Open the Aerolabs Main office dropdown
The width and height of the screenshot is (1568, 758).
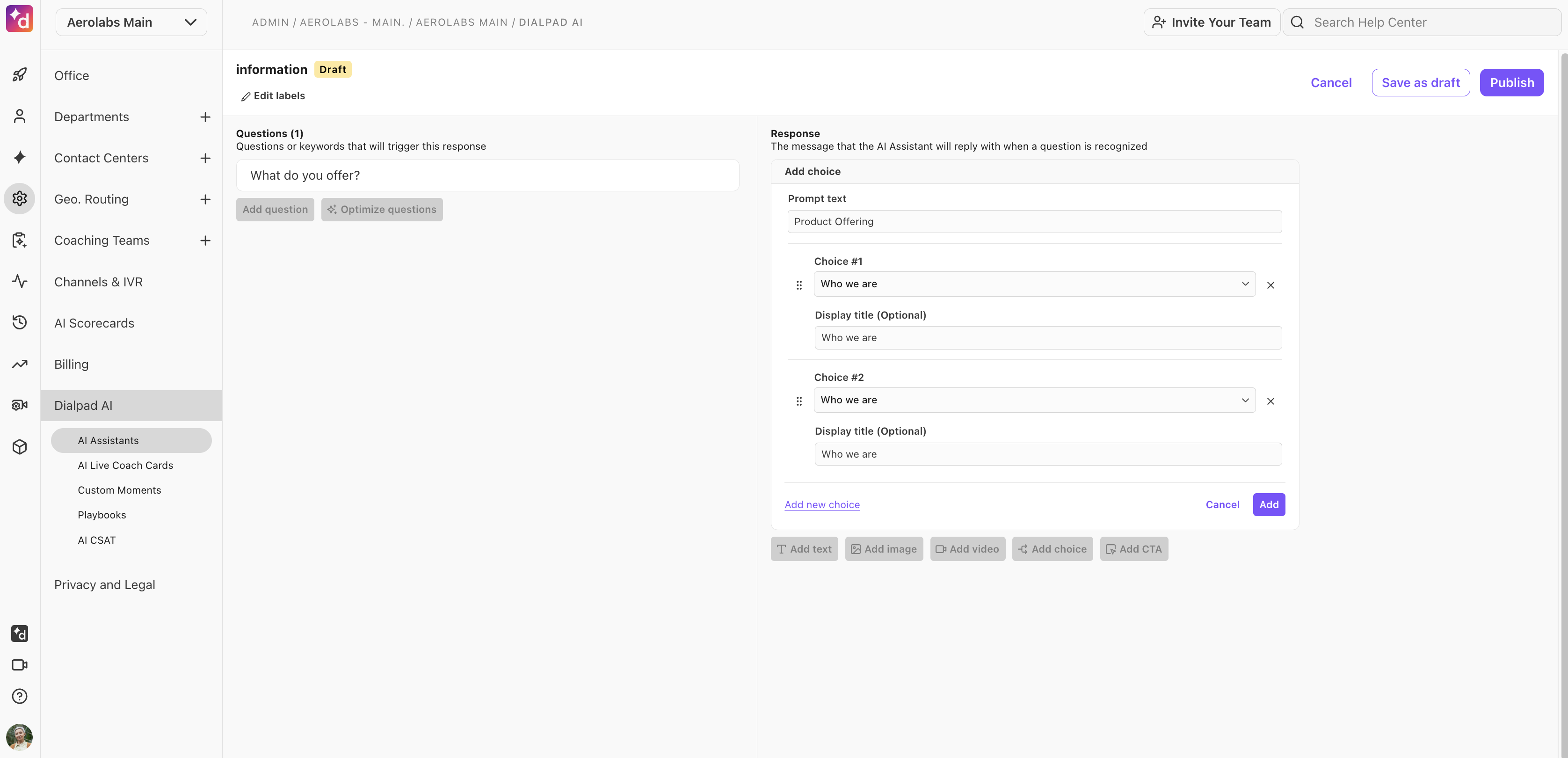[x=131, y=22]
